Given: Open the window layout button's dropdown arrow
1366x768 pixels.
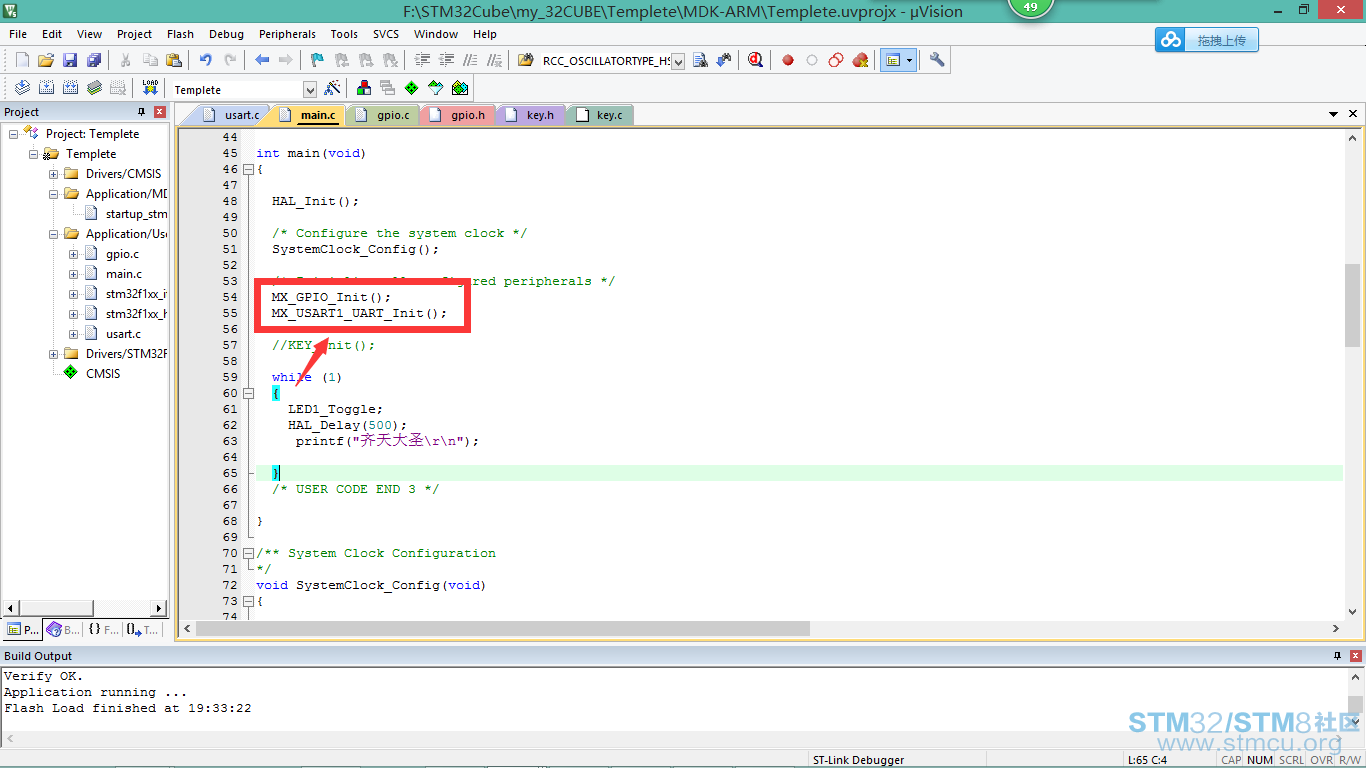Looking at the screenshot, I should (x=910, y=60).
